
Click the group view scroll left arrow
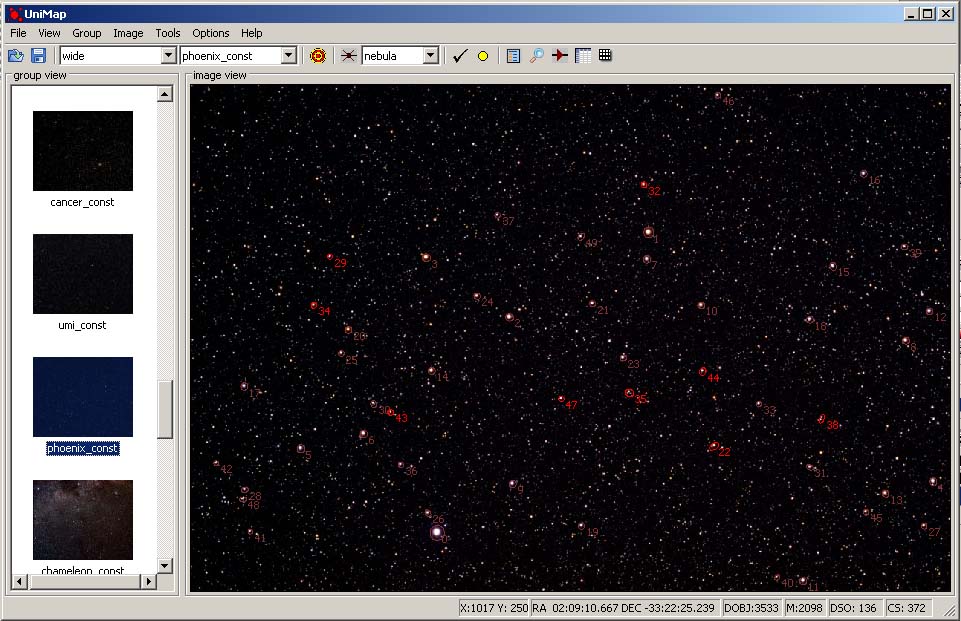point(20,581)
